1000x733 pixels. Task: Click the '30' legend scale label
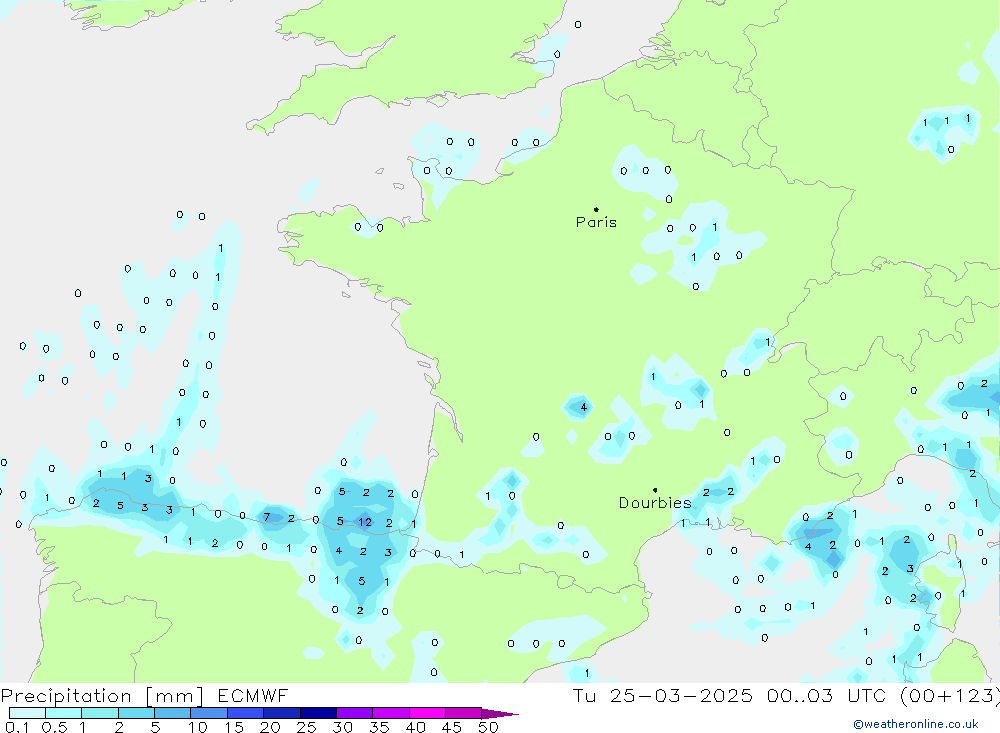343,727
